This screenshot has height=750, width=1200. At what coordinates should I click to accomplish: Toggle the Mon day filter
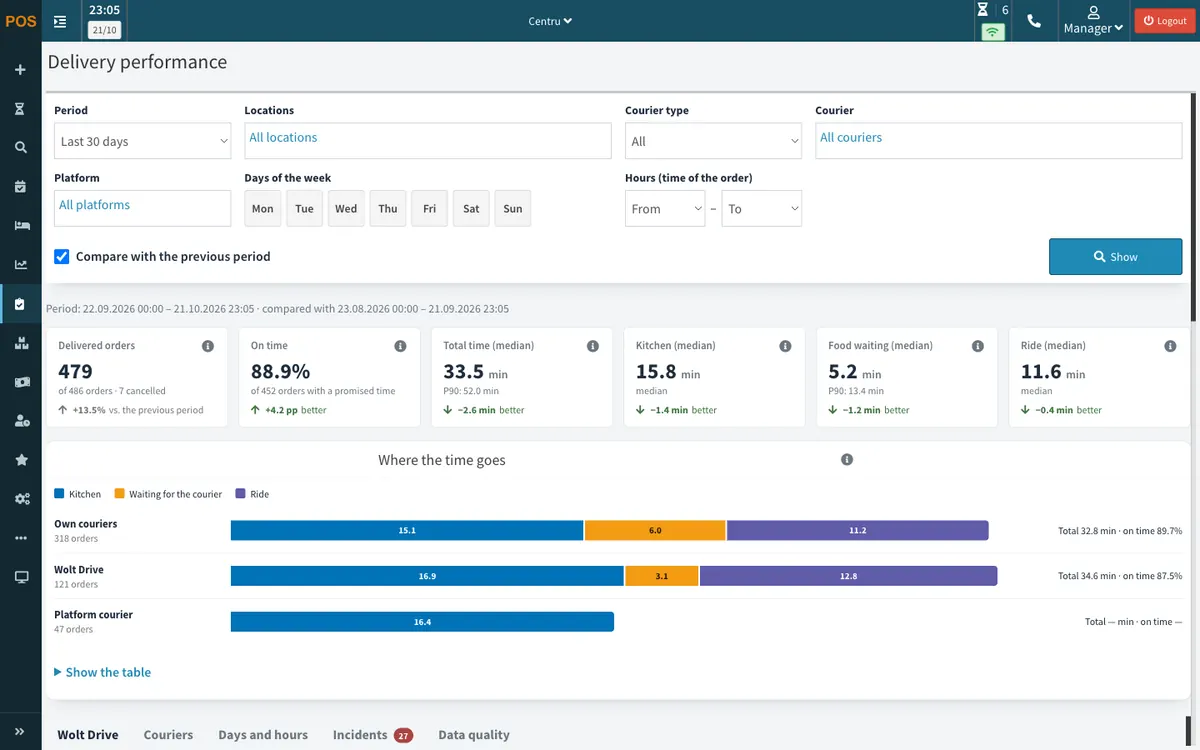263,208
